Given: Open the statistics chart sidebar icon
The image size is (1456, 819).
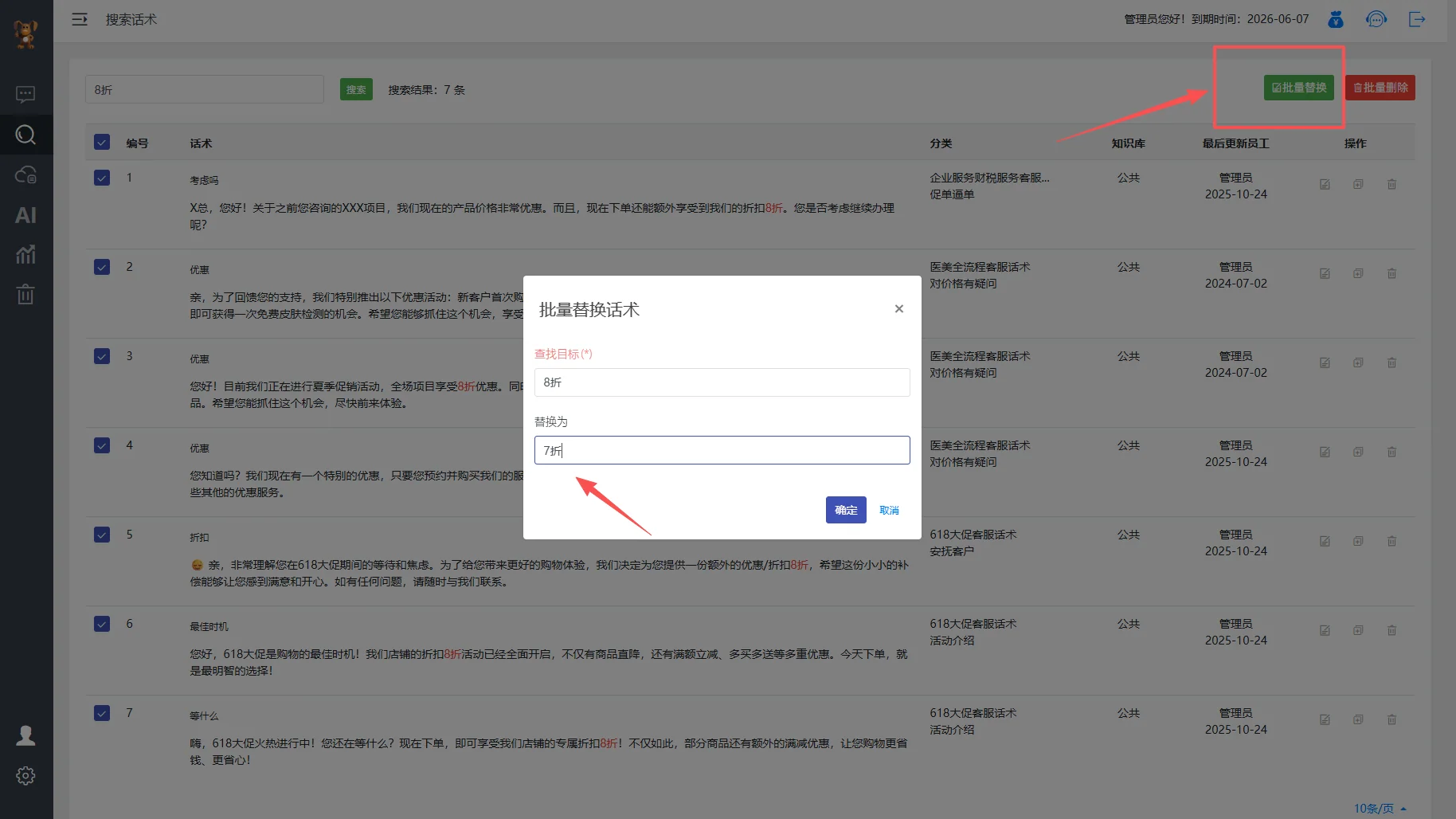Looking at the screenshot, I should [x=25, y=255].
